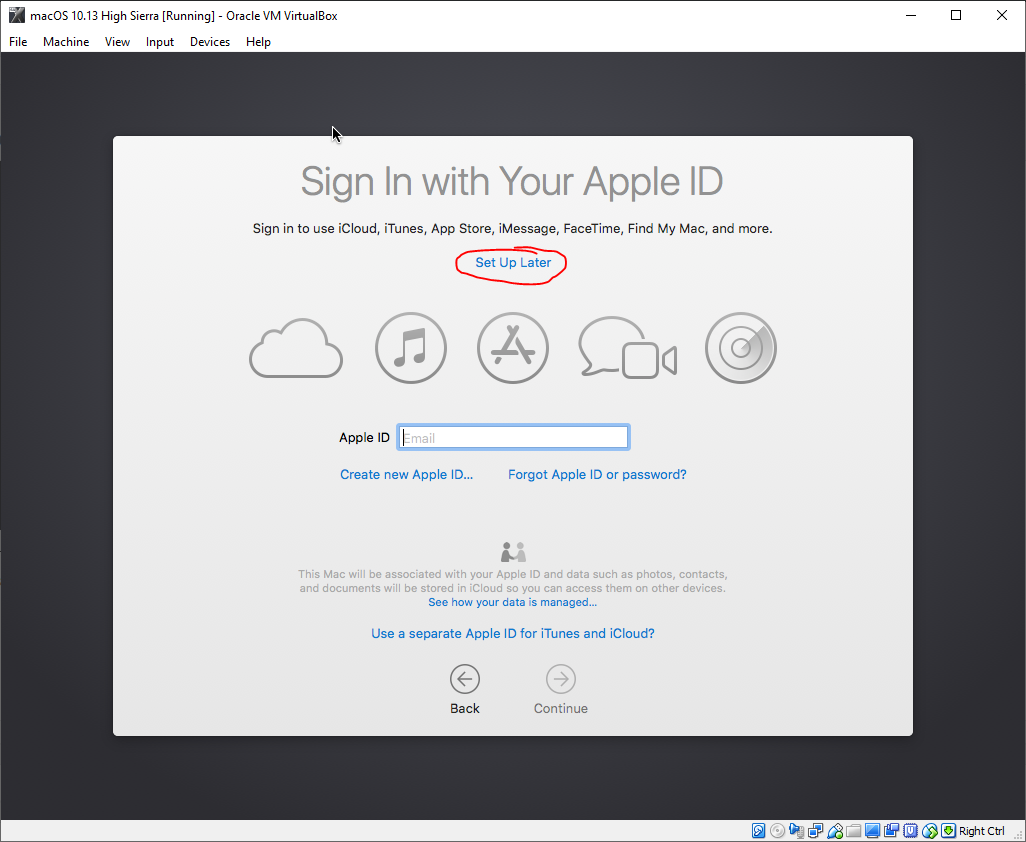
Task: Click the iTunes music note icon
Action: pyautogui.click(x=410, y=348)
